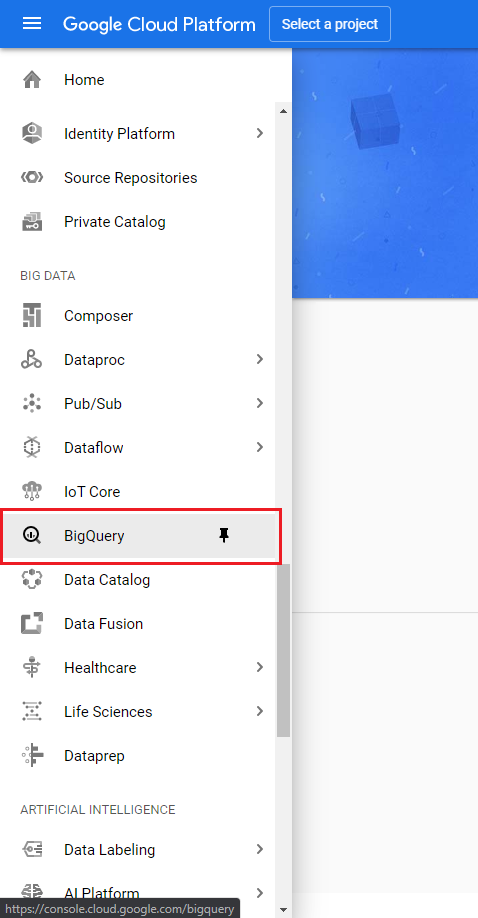Toggle the pin next to BigQuery

click(224, 535)
